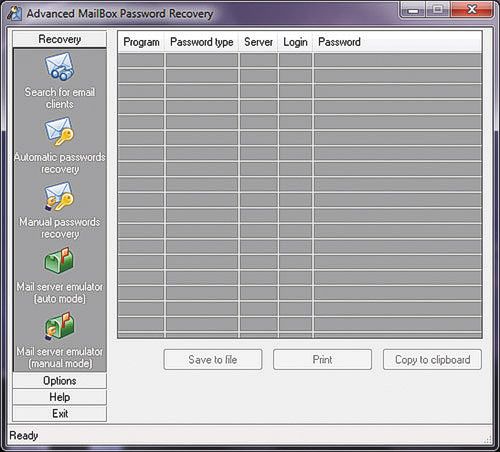Click the Save to file button
The image size is (500, 452).
tap(213, 360)
